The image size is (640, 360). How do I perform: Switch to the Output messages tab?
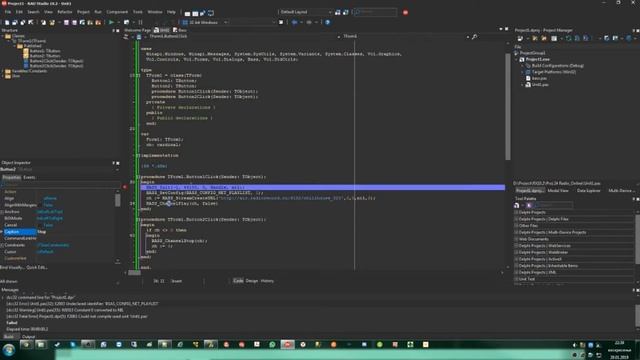tap(28, 336)
